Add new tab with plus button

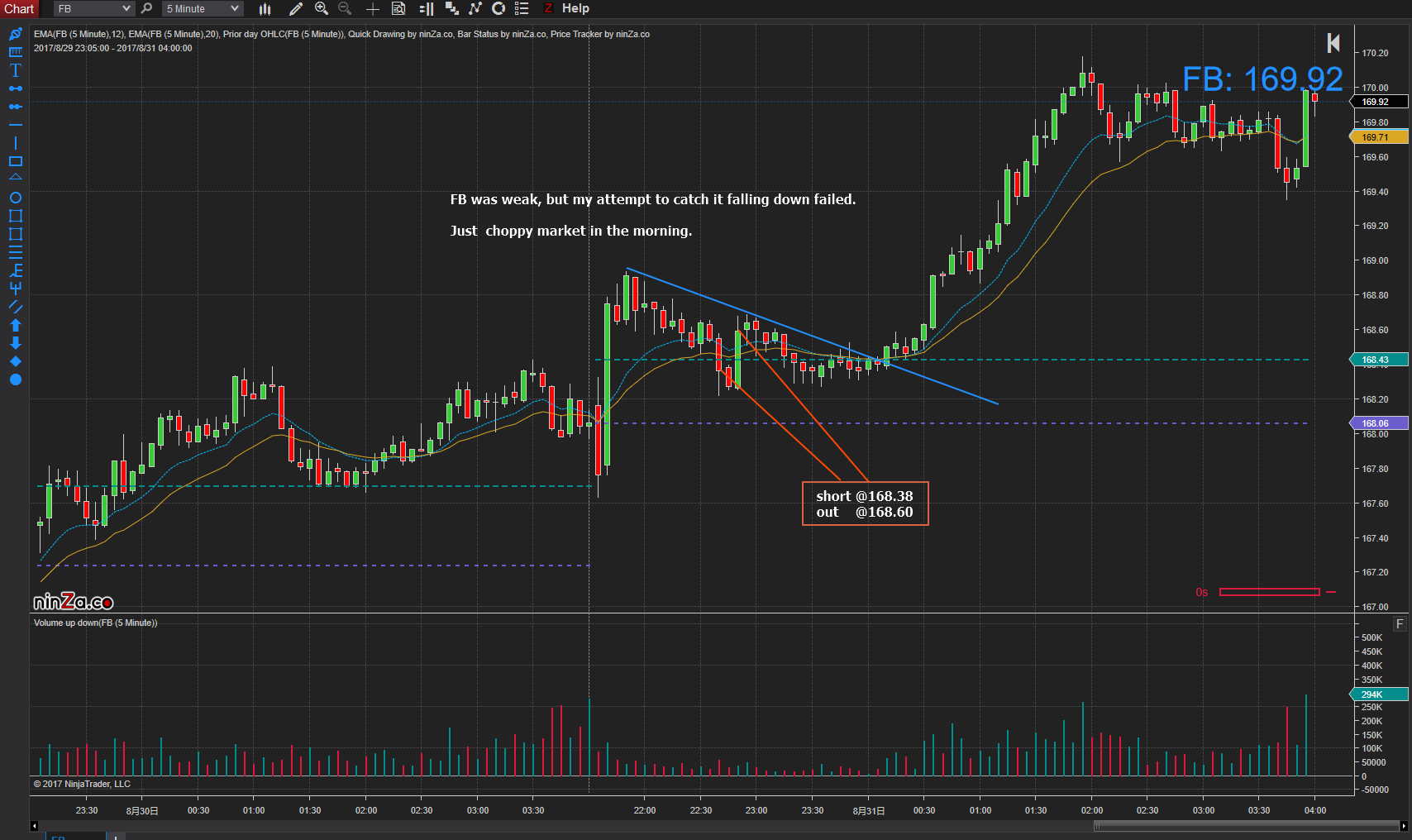116,837
